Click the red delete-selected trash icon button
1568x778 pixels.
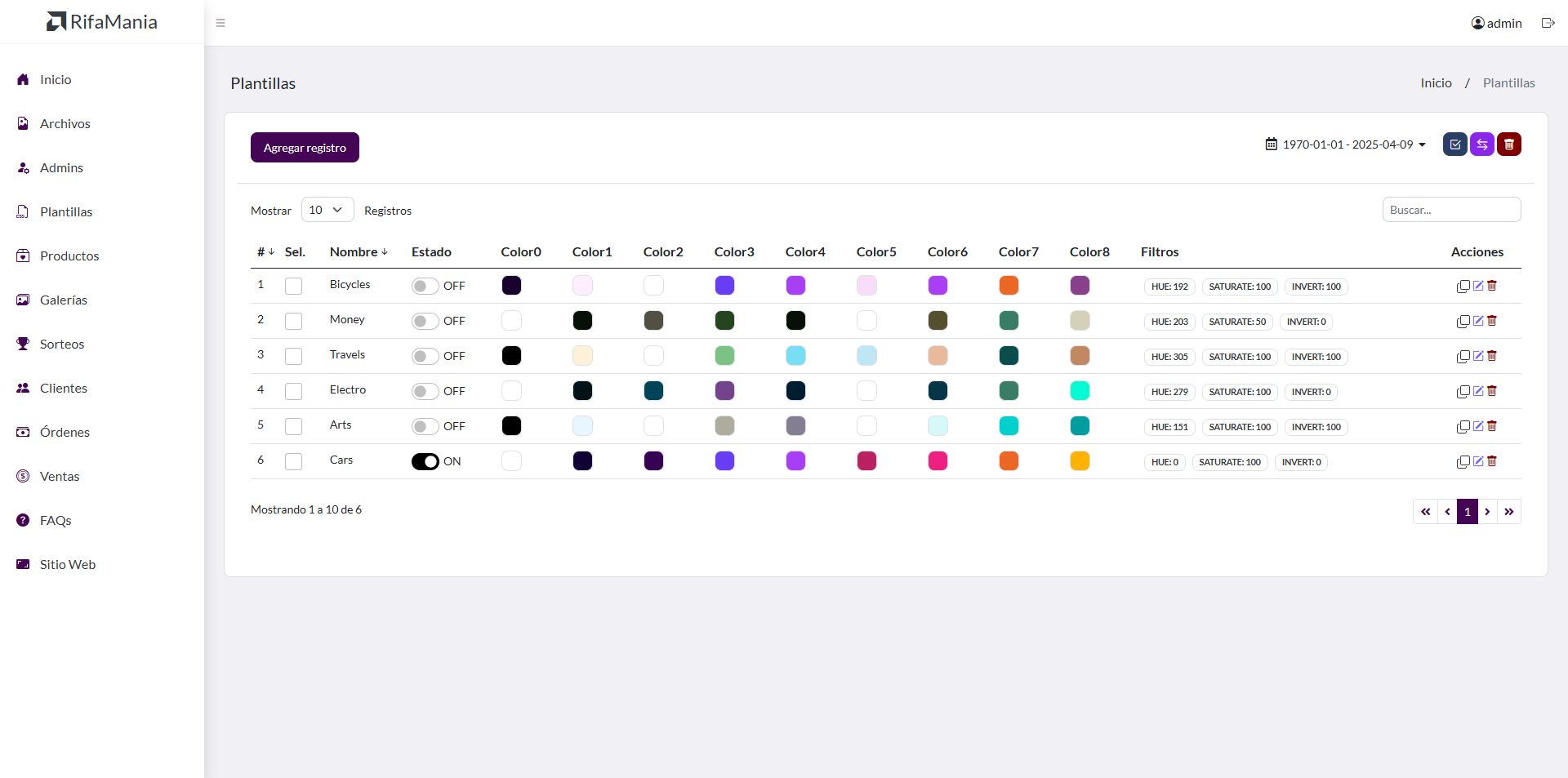(x=1509, y=144)
